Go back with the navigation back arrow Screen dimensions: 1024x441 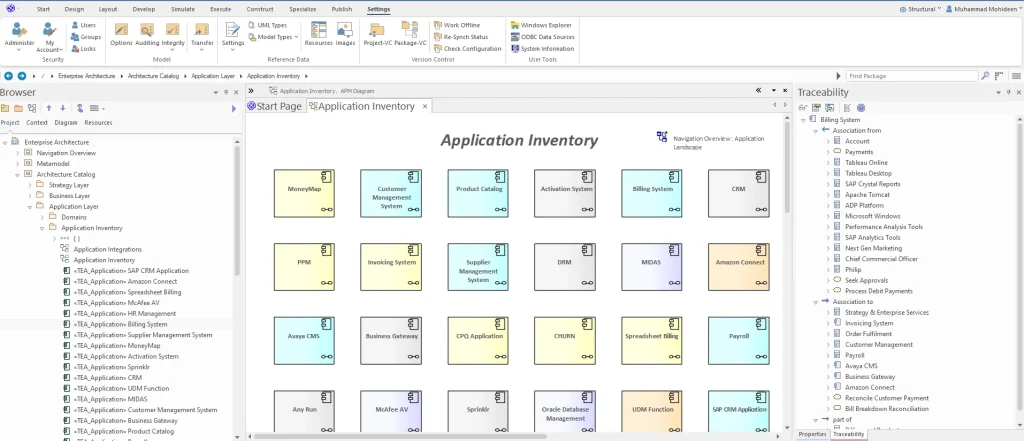click(x=8, y=76)
